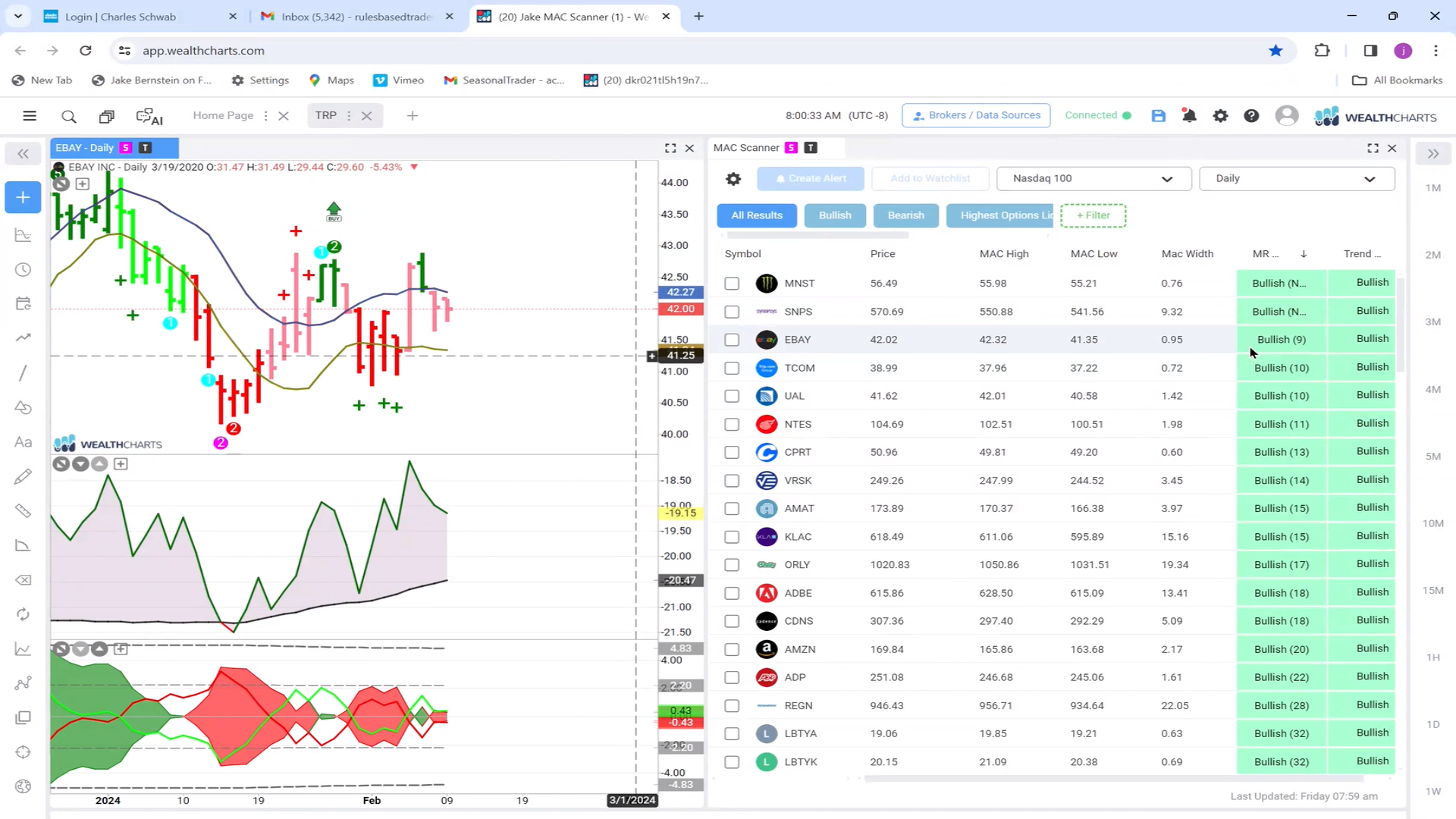
Task: Check the MNST row checkbox
Action: pos(731,284)
